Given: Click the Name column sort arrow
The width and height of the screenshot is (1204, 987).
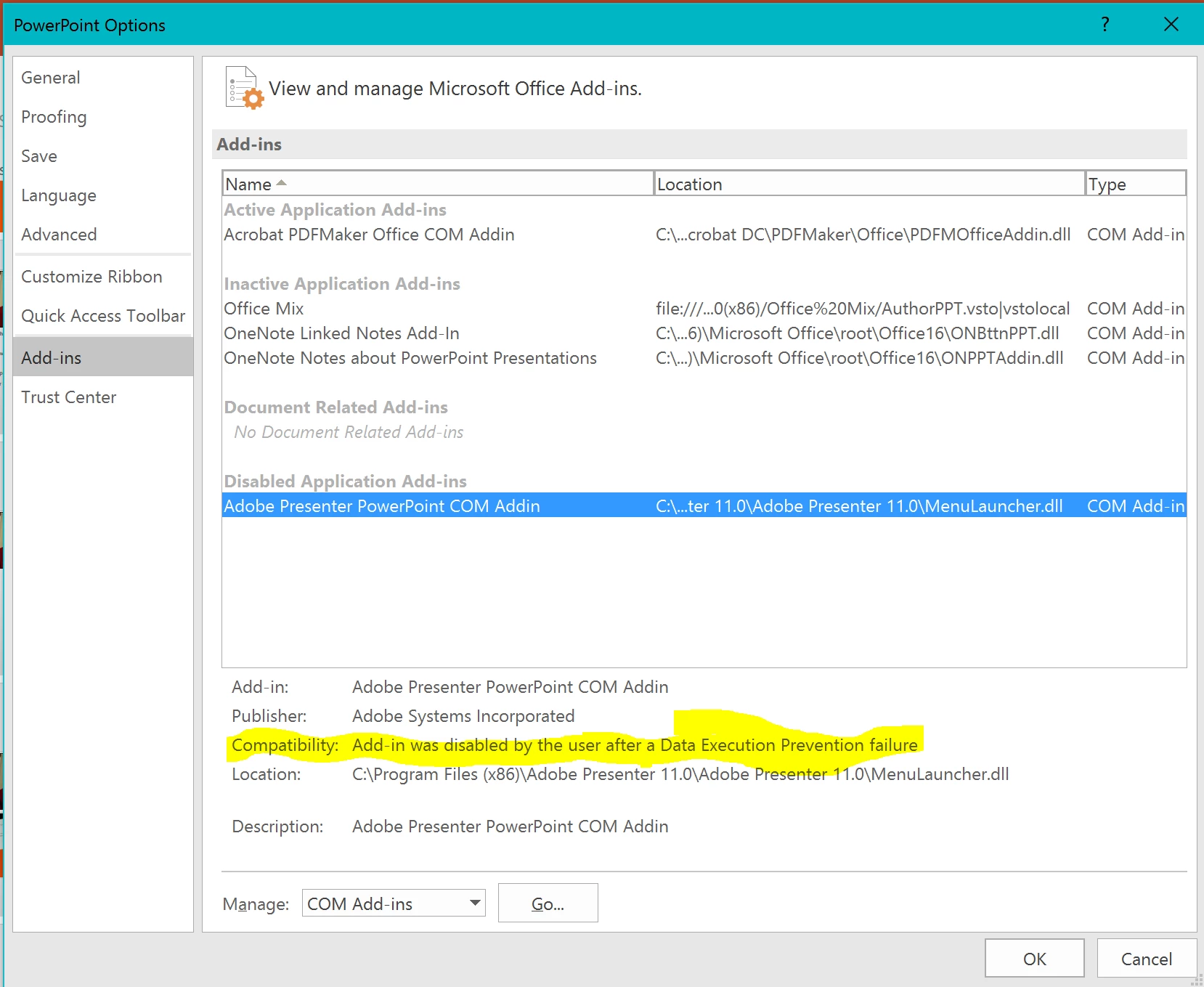Looking at the screenshot, I should 282,183.
